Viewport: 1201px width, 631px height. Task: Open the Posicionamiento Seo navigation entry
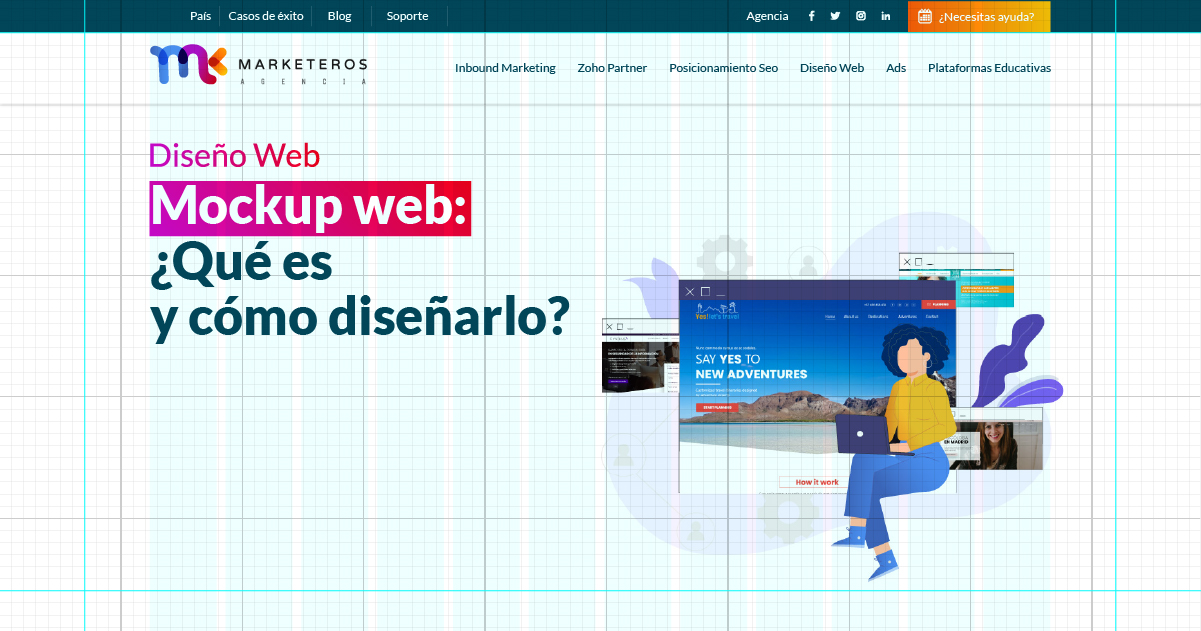(723, 68)
